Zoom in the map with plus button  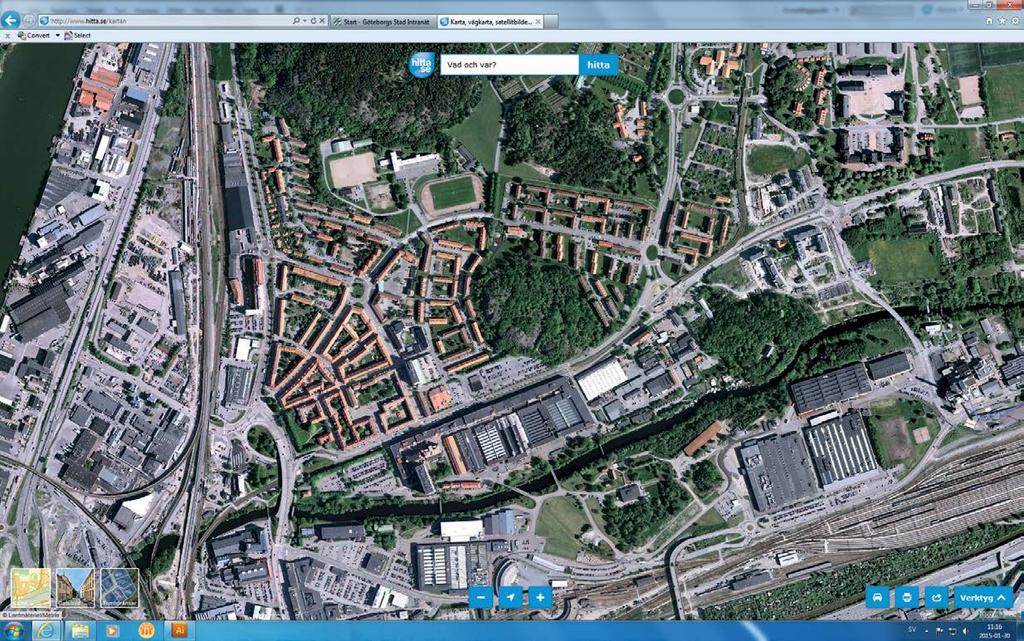[x=540, y=597]
